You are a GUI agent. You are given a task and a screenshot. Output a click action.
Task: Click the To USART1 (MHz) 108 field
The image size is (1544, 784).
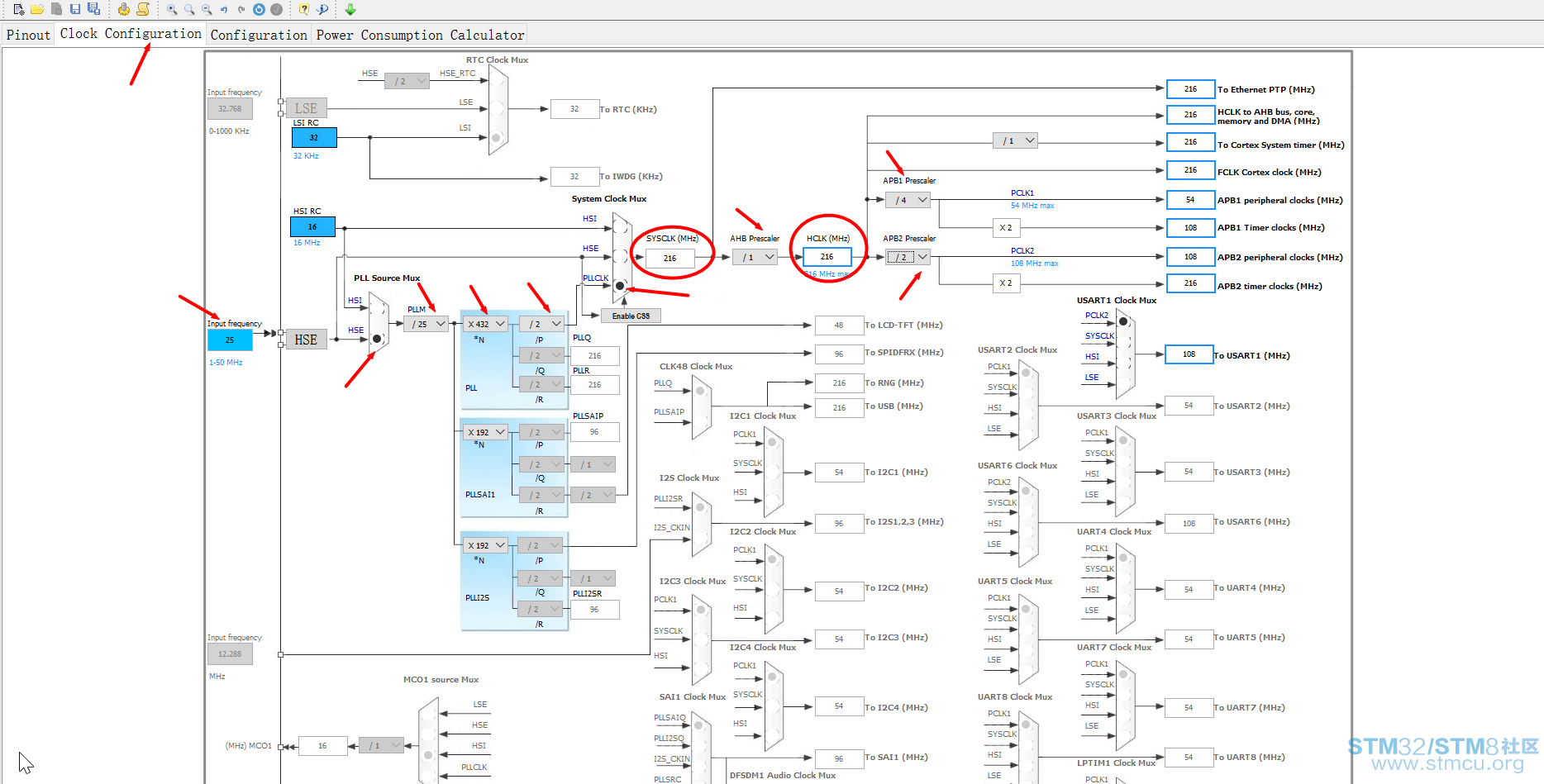pyautogui.click(x=1189, y=354)
